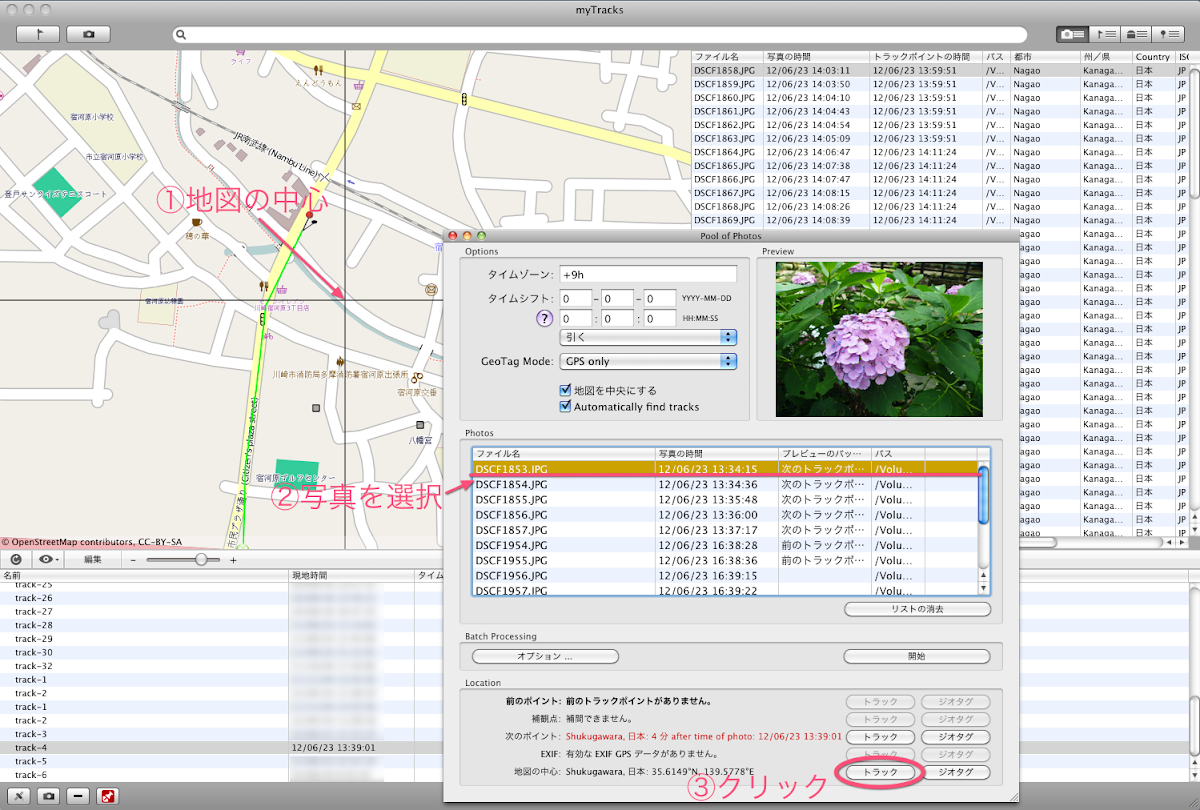1200x810 pixels.
Task: Switch to the flag list view mode
Action: (x=1103, y=34)
